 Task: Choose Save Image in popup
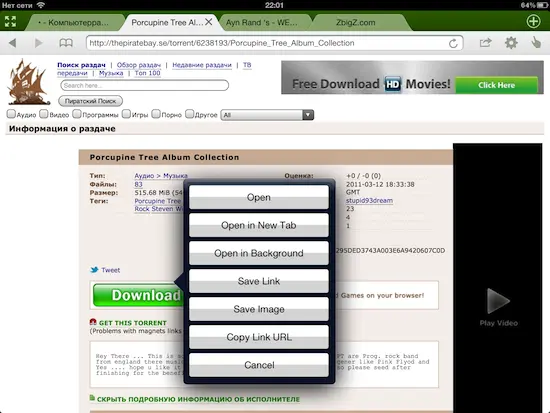(x=259, y=309)
